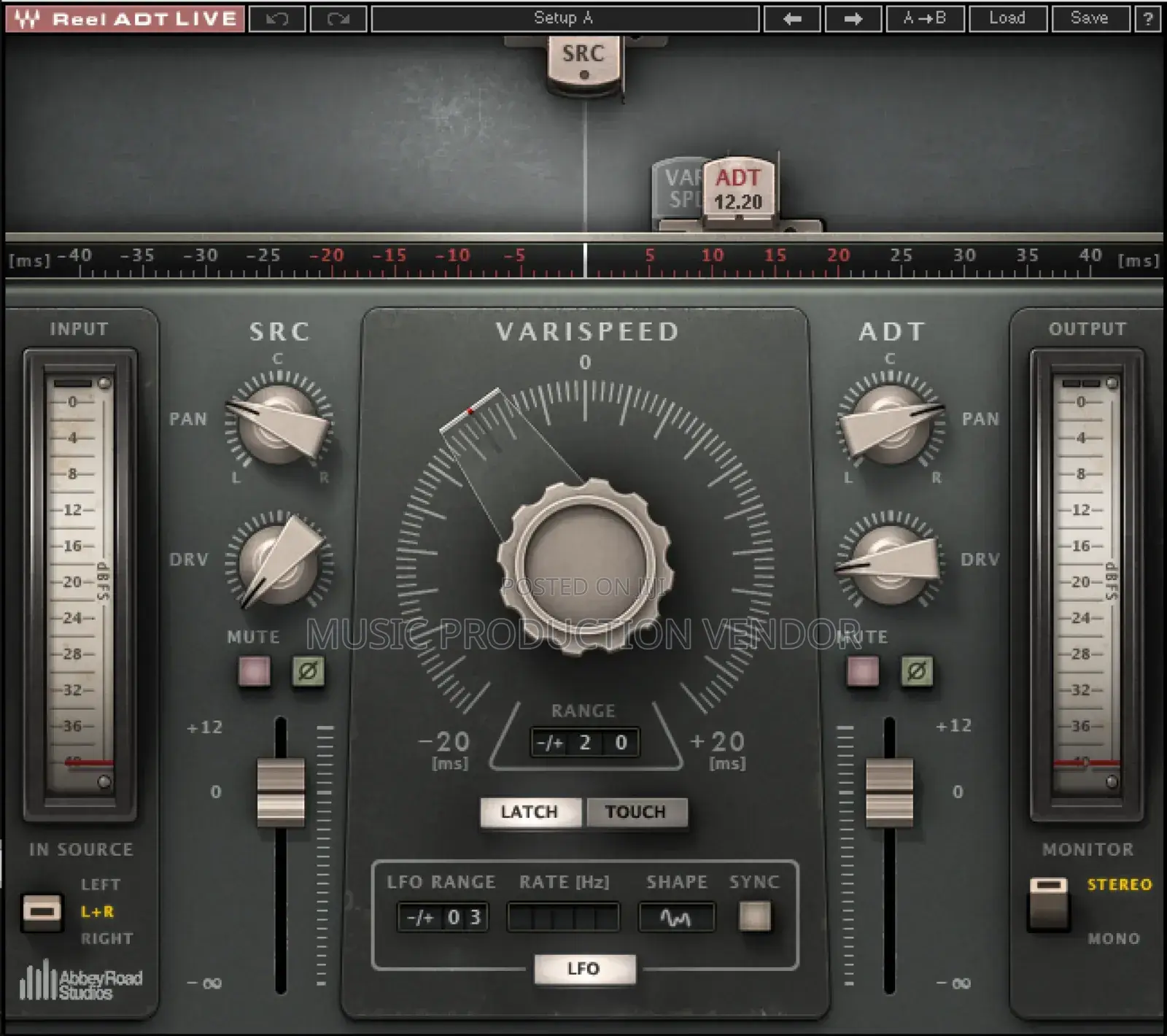Select L+R input source
Viewport: 1167px width, 1036px height.
click(97, 912)
